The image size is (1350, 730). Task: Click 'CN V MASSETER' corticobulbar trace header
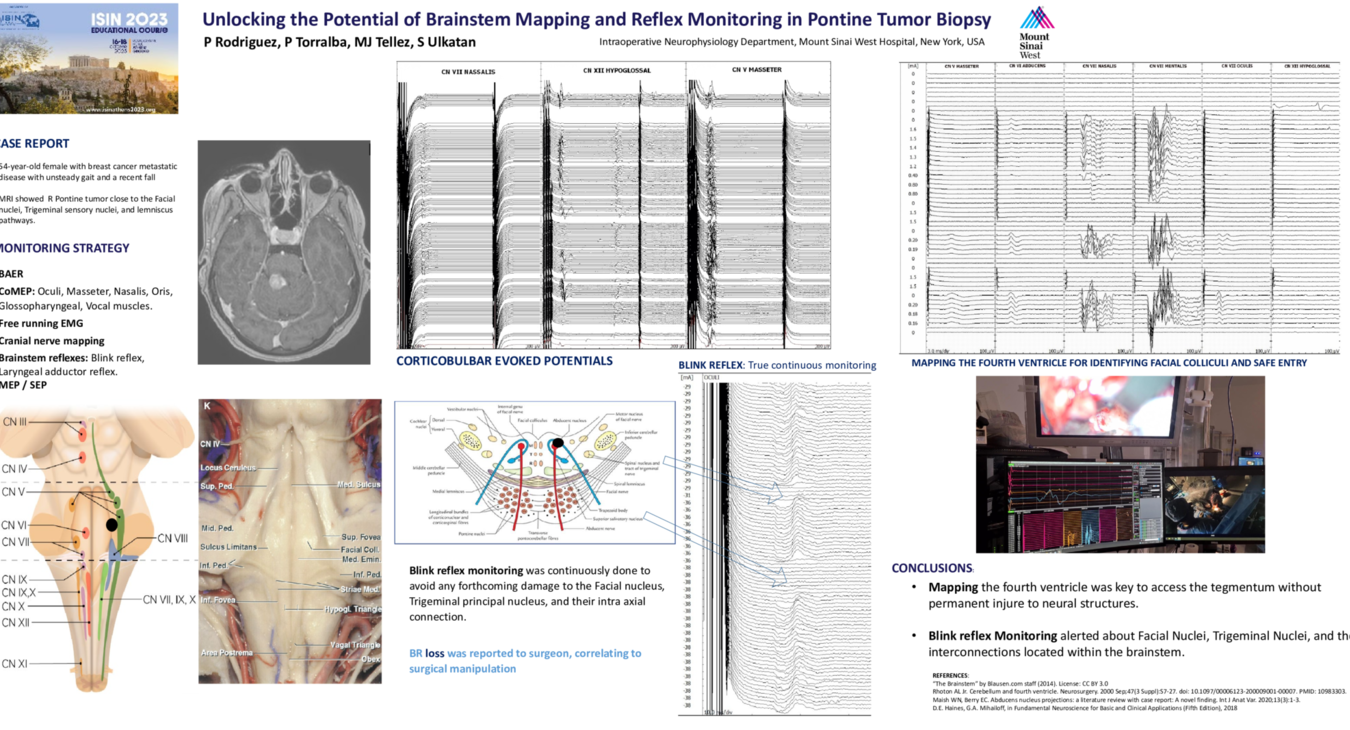(x=757, y=70)
